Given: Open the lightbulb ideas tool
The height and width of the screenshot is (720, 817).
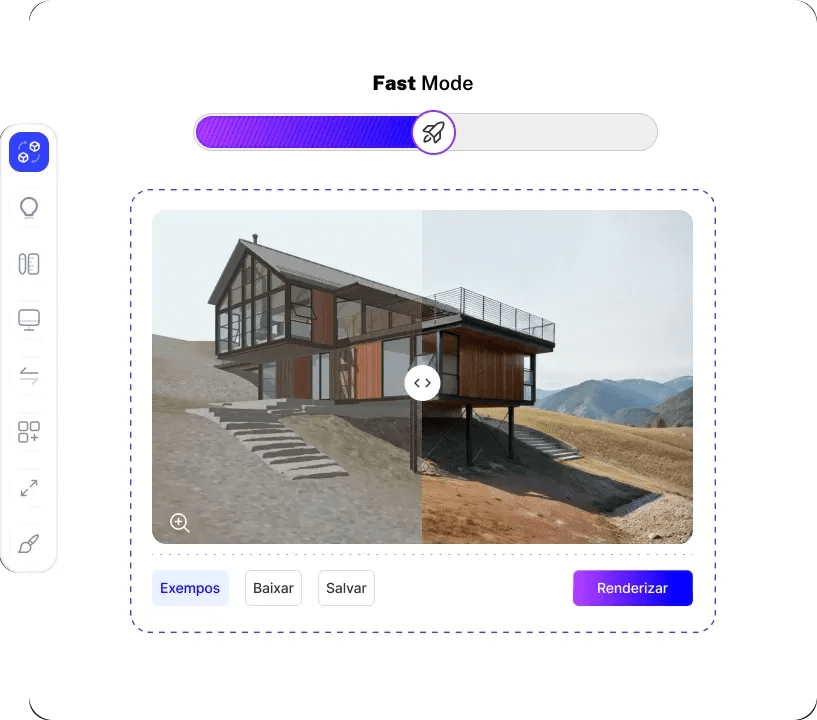Looking at the screenshot, I should click(x=29, y=208).
